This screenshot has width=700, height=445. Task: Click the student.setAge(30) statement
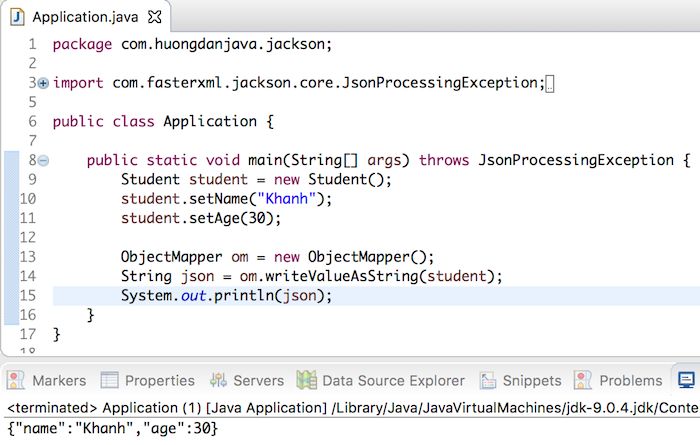[x=201, y=218]
